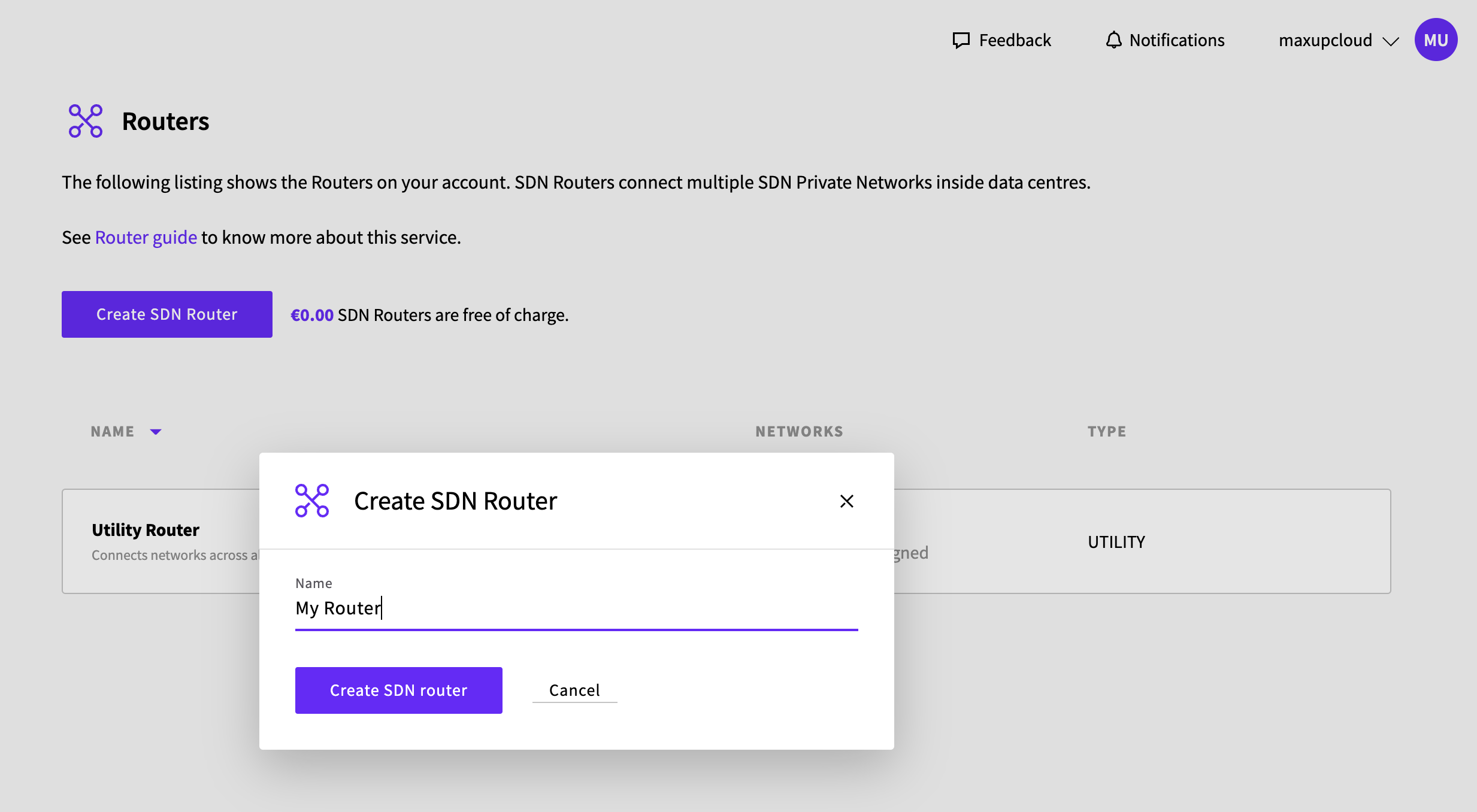1477x812 pixels.
Task: Click the UTILITY type cell
Action: (1116, 542)
